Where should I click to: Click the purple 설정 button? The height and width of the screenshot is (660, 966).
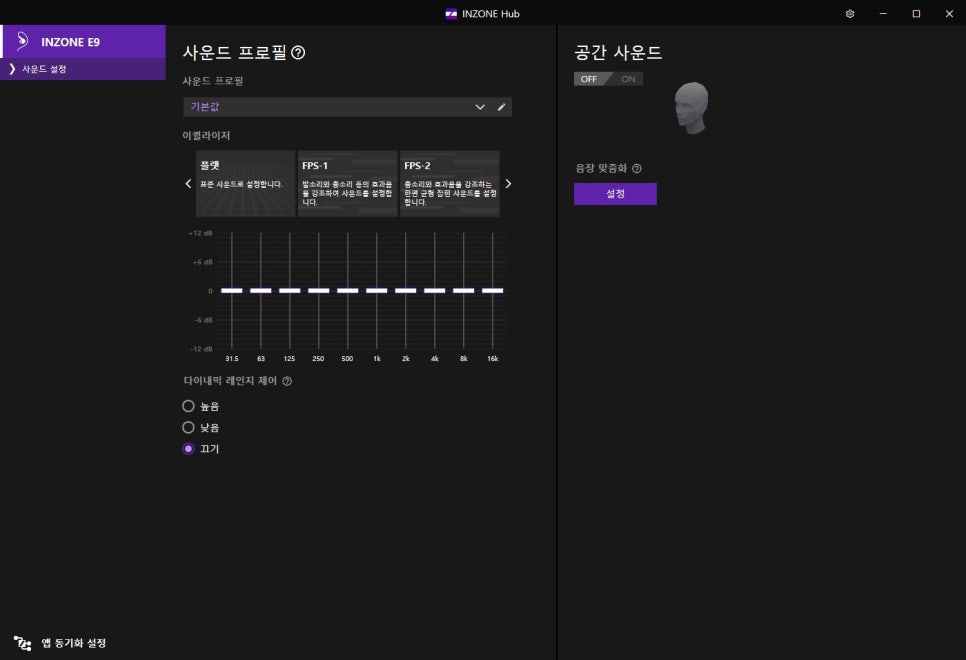pos(615,194)
